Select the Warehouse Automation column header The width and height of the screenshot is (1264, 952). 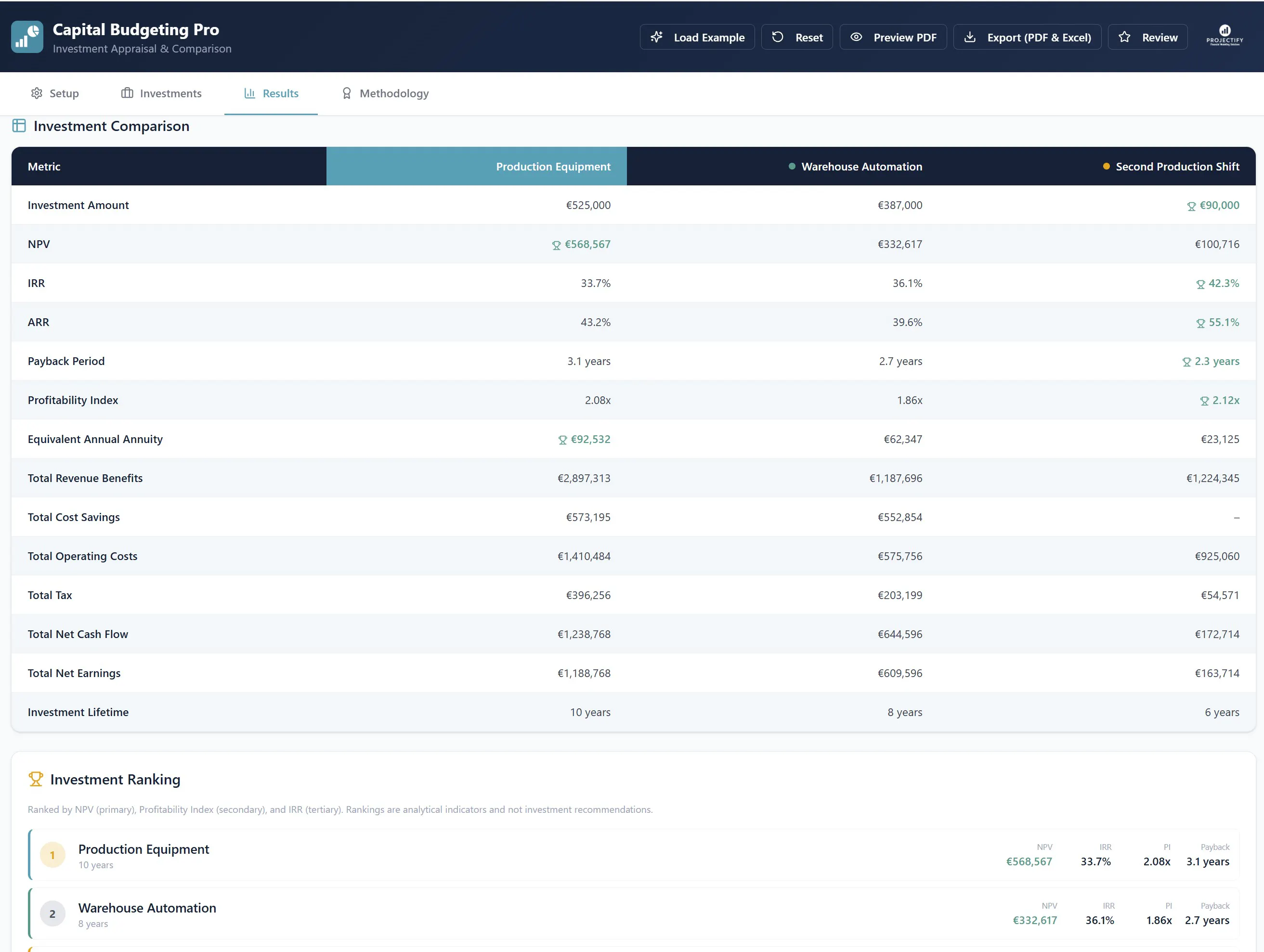(783, 166)
